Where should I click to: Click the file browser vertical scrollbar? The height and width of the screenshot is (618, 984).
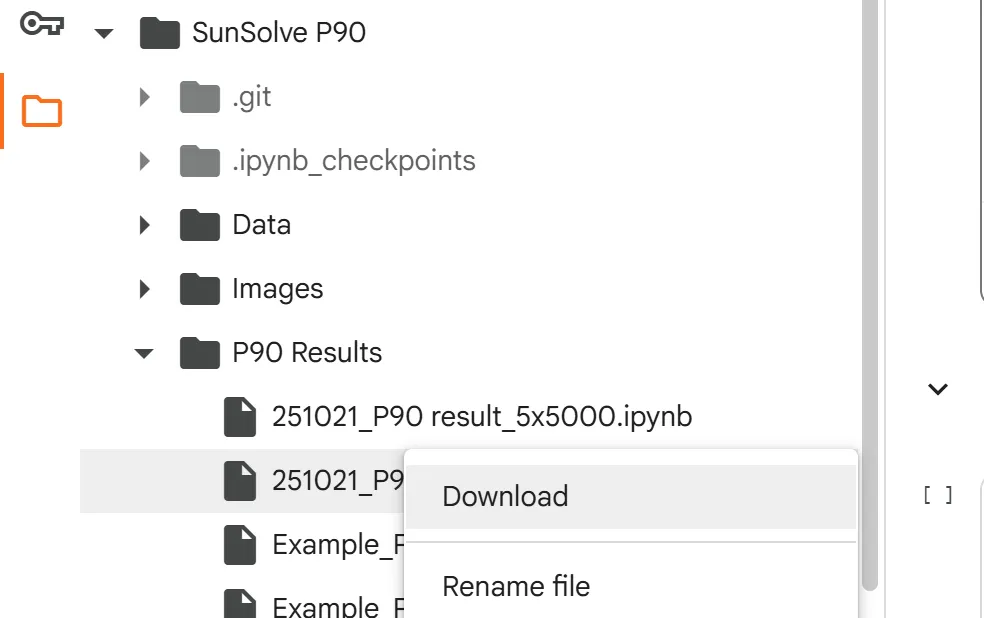(869, 300)
